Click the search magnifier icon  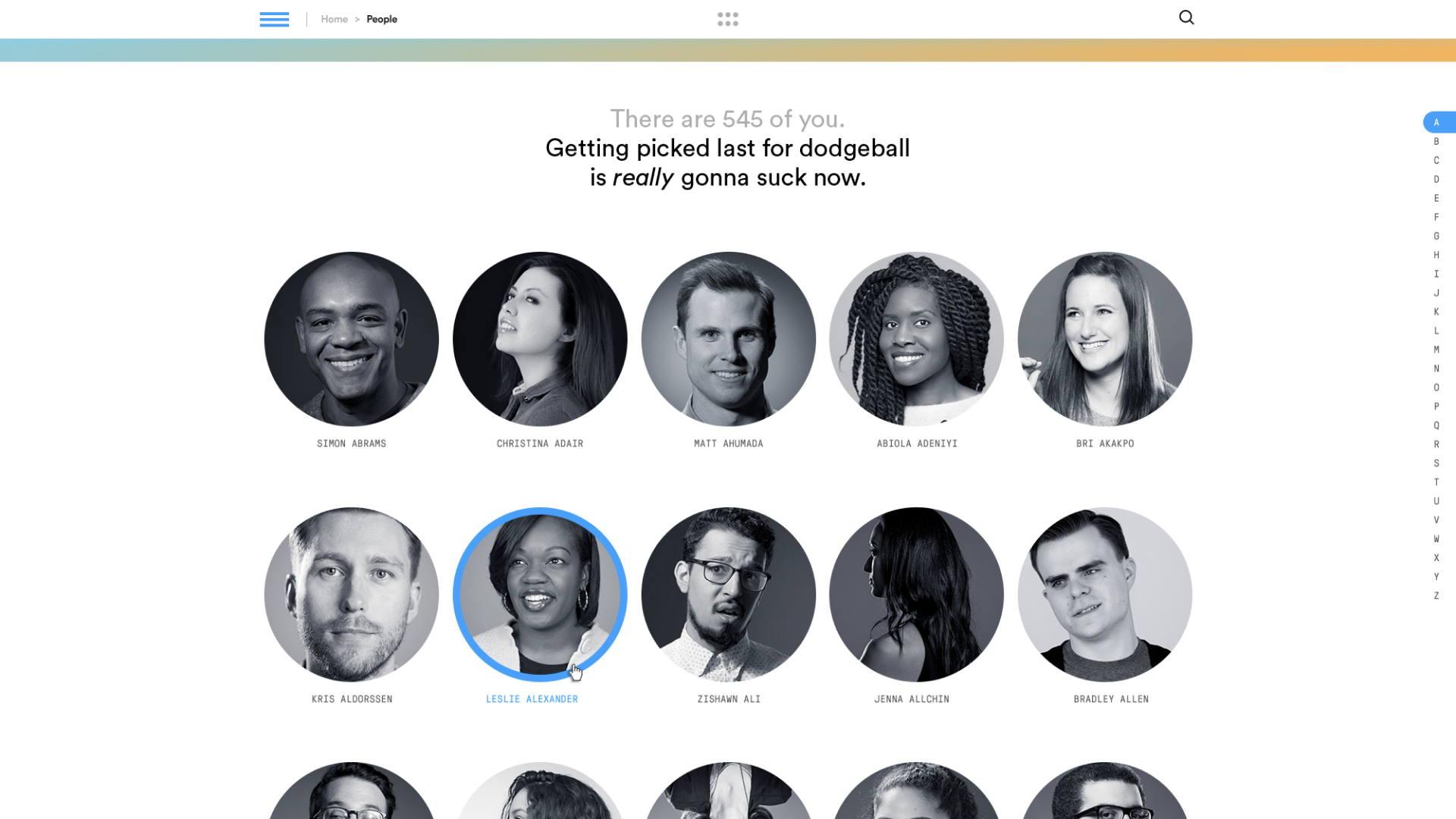tap(1187, 17)
